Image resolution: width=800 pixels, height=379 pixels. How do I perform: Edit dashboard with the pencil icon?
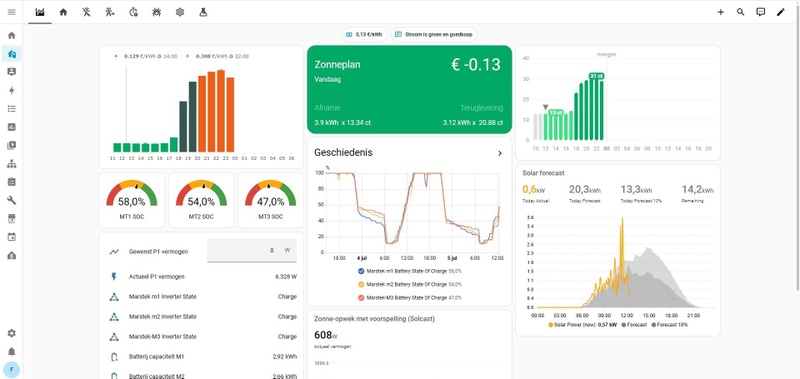[x=781, y=12]
